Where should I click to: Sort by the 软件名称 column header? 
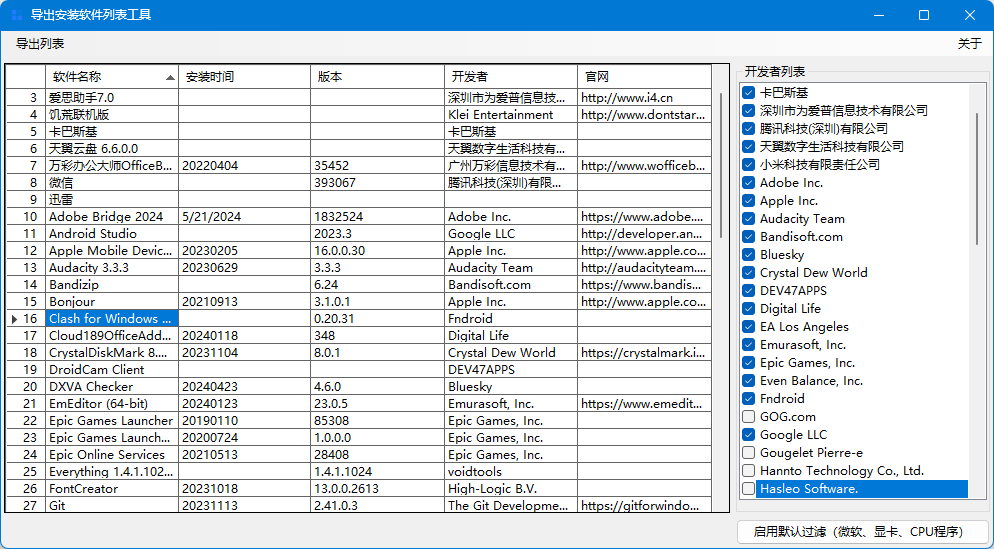[x=112, y=77]
